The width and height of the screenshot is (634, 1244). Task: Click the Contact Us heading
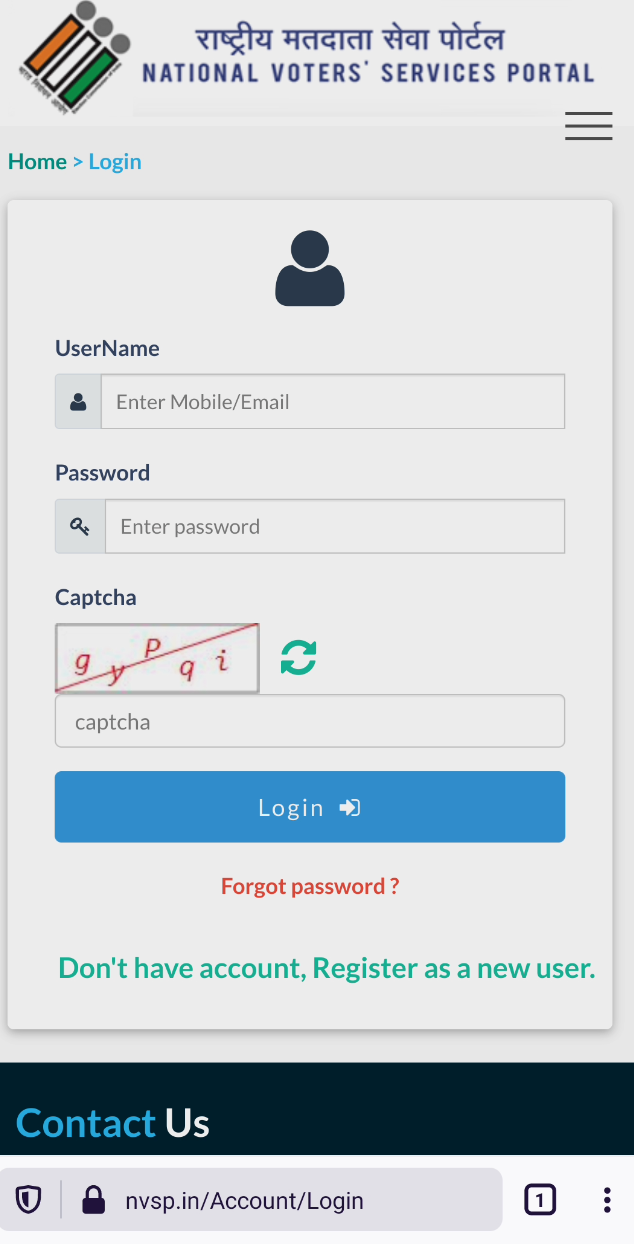(112, 1123)
